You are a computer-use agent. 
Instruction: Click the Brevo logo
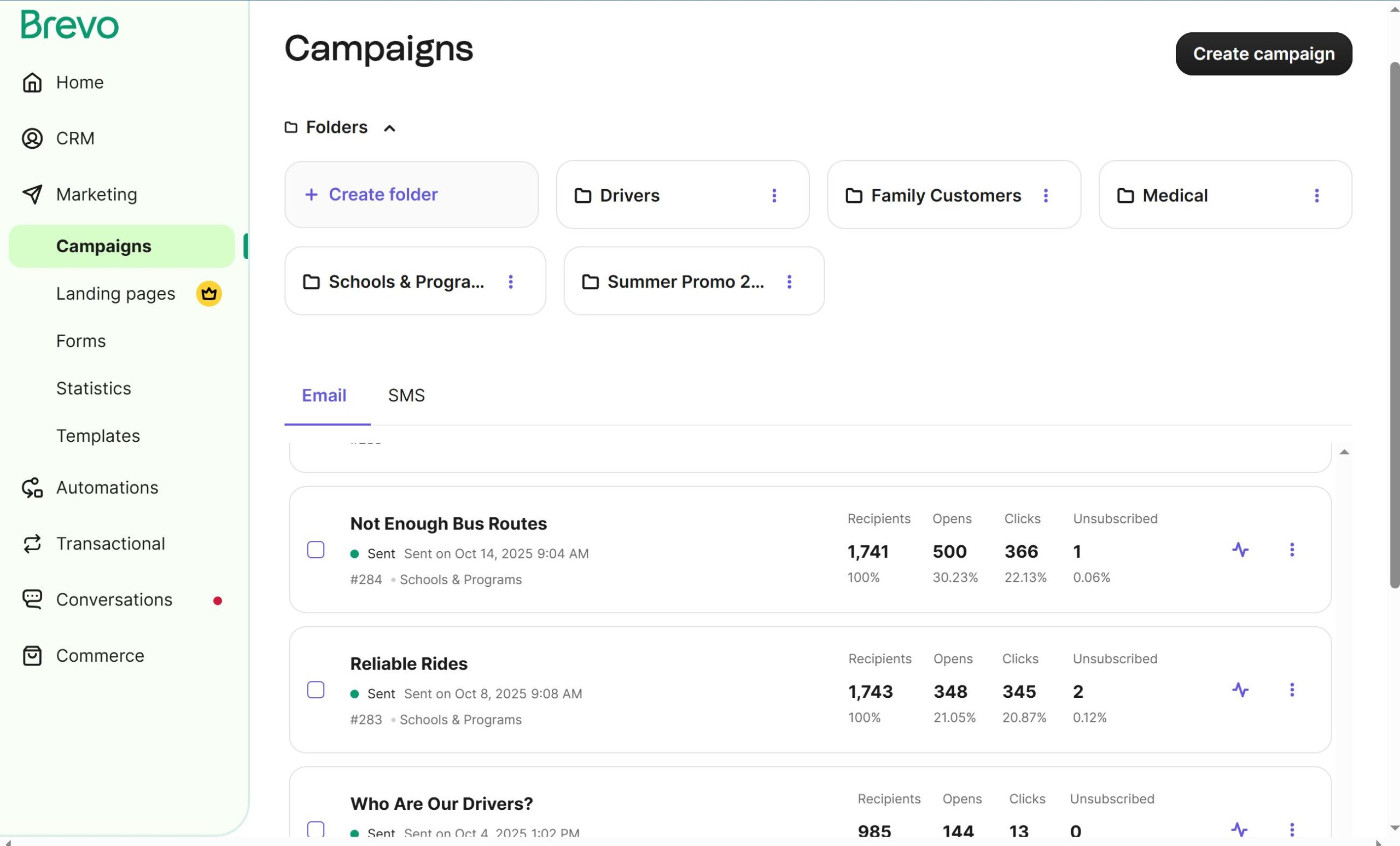point(69,25)
